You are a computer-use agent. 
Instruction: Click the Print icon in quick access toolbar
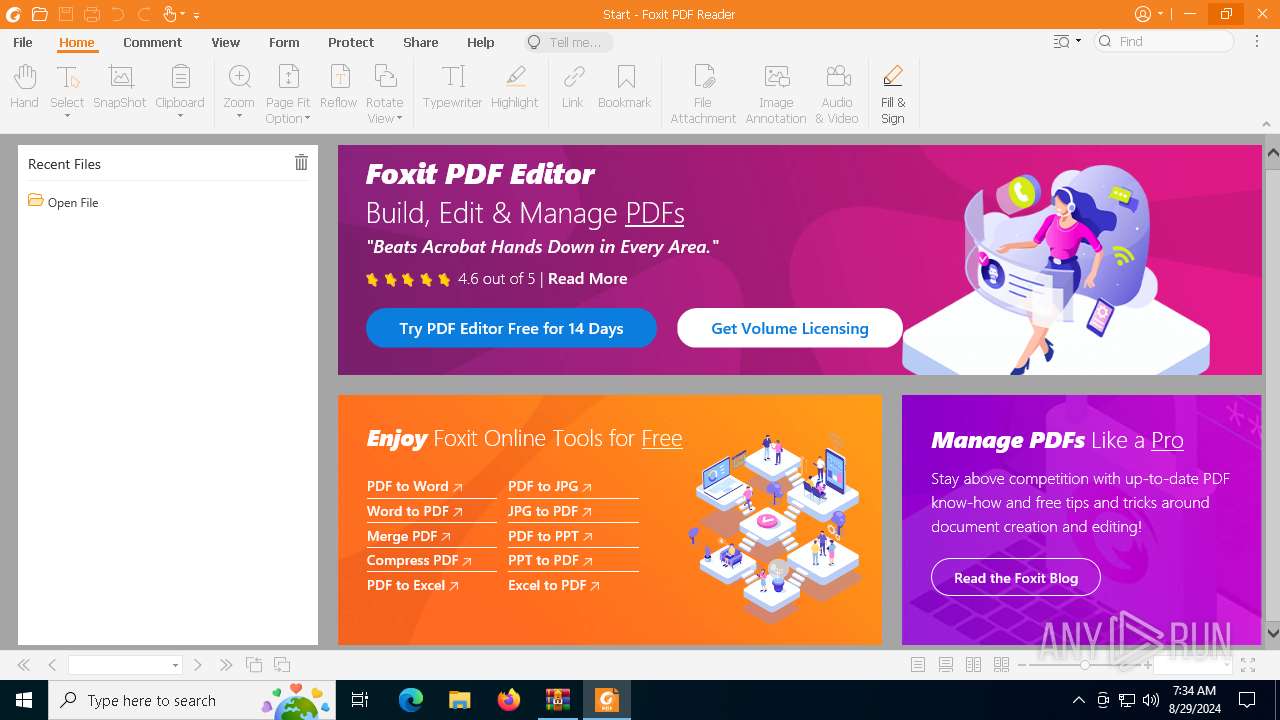coord(92,14)
